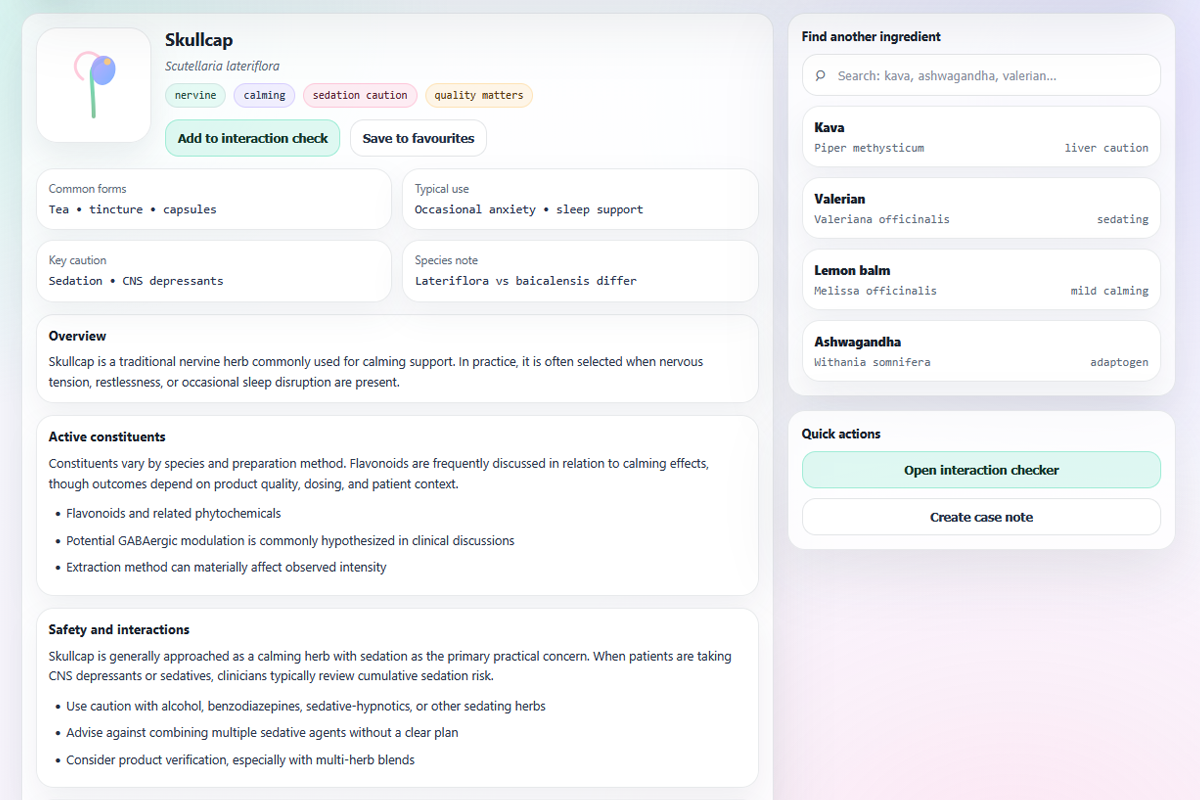This screenshot has width=1200, height=800.
Task: Open the Lemon balm ingredient entry
Action: pyautogui.click(x=981, y=280)
